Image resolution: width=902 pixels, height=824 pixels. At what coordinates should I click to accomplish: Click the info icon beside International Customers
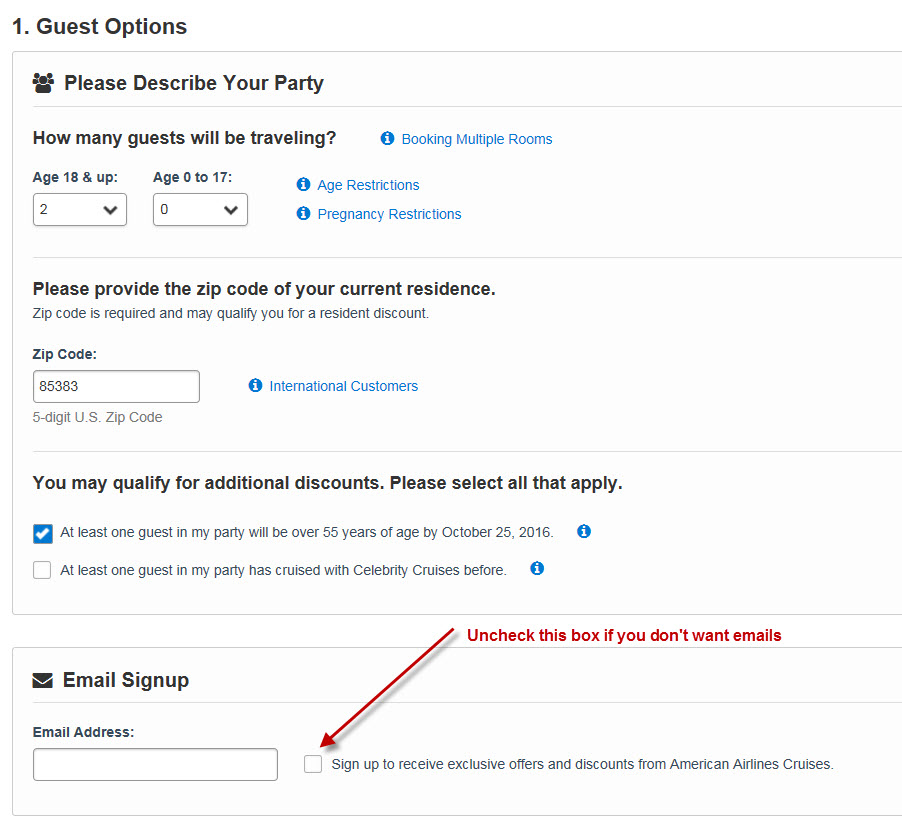[255, 386]
